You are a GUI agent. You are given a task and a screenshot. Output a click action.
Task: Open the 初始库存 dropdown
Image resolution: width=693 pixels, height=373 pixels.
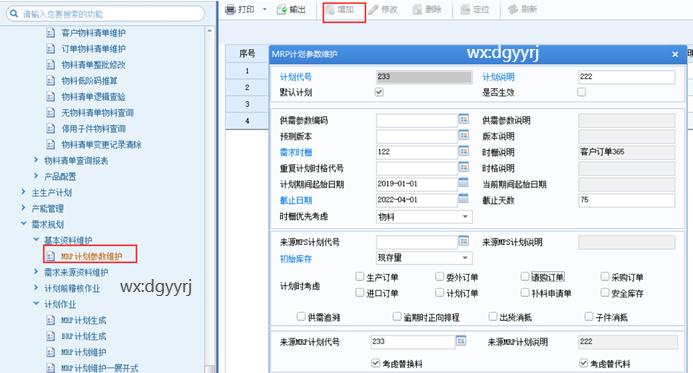(424, 258)
